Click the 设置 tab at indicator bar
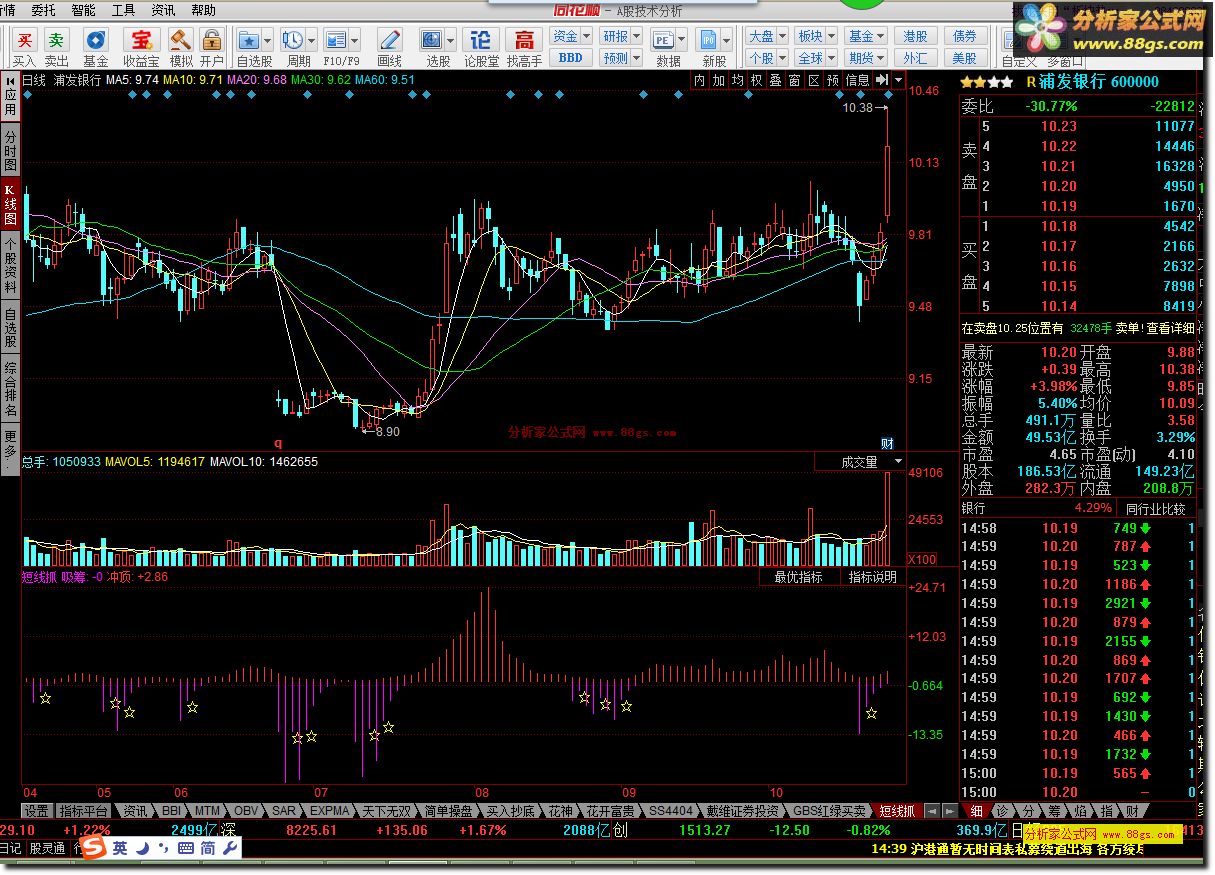 point(37,811)
